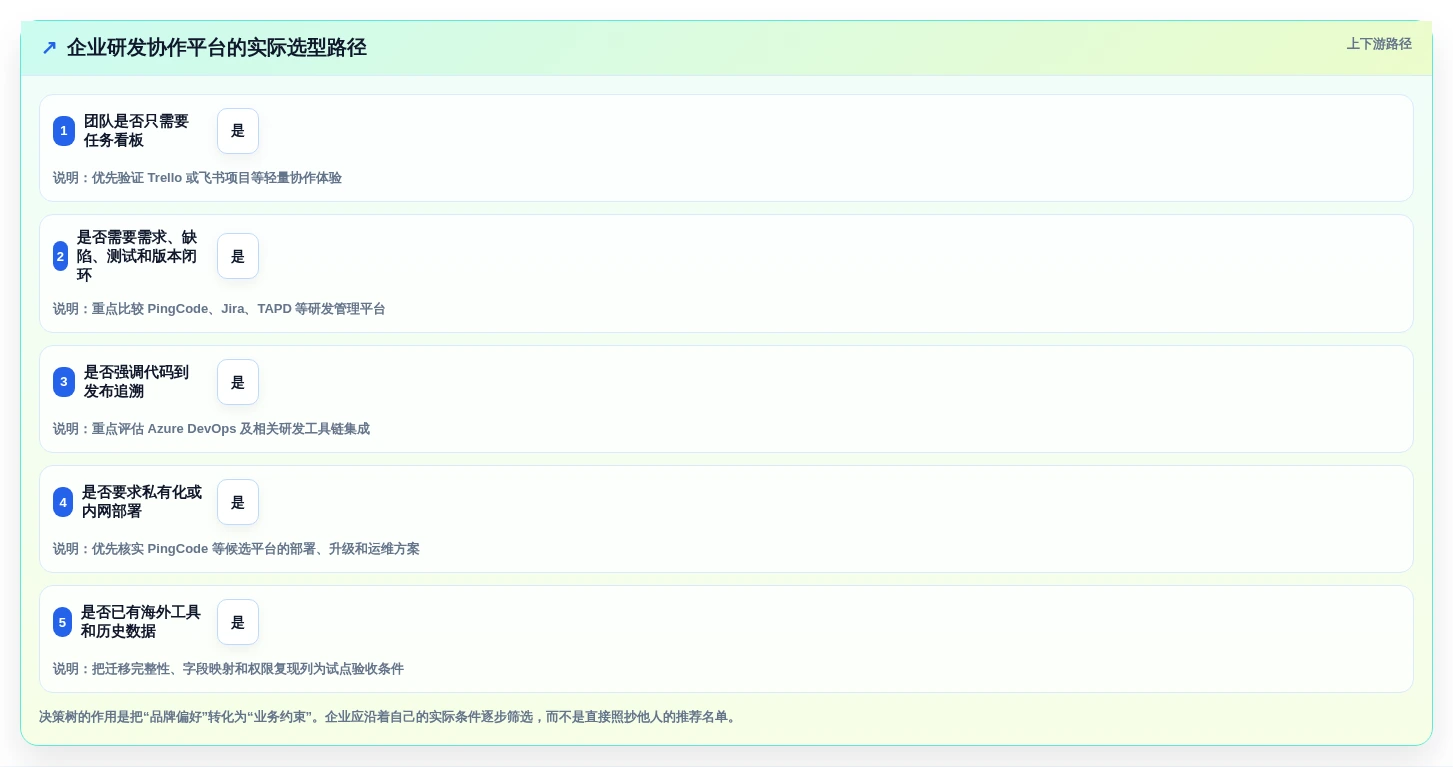Click the note about Azure DevOps 工具链集成
The width and height of the screenshot is (1453, 767).
[x=211, y=429]
